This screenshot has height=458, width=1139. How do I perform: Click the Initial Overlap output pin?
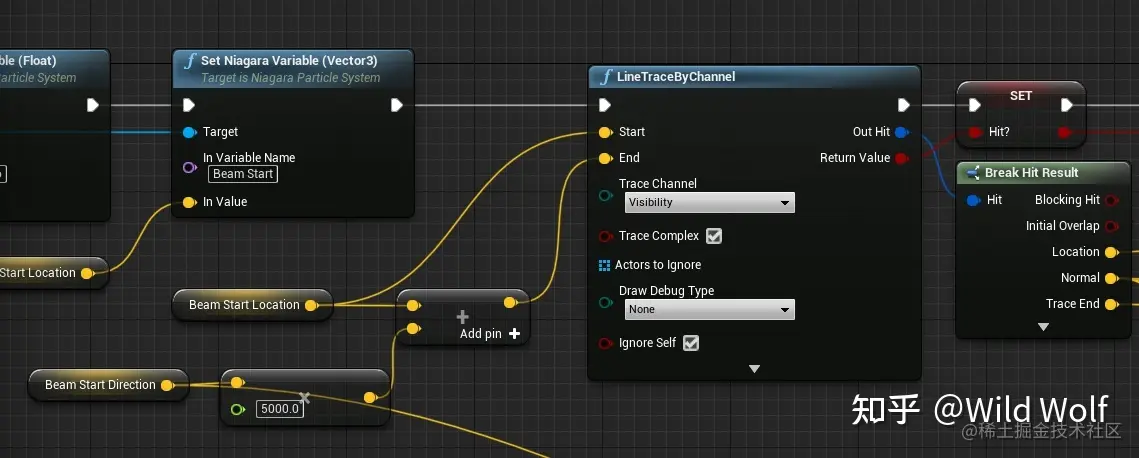click(1111, 226)
